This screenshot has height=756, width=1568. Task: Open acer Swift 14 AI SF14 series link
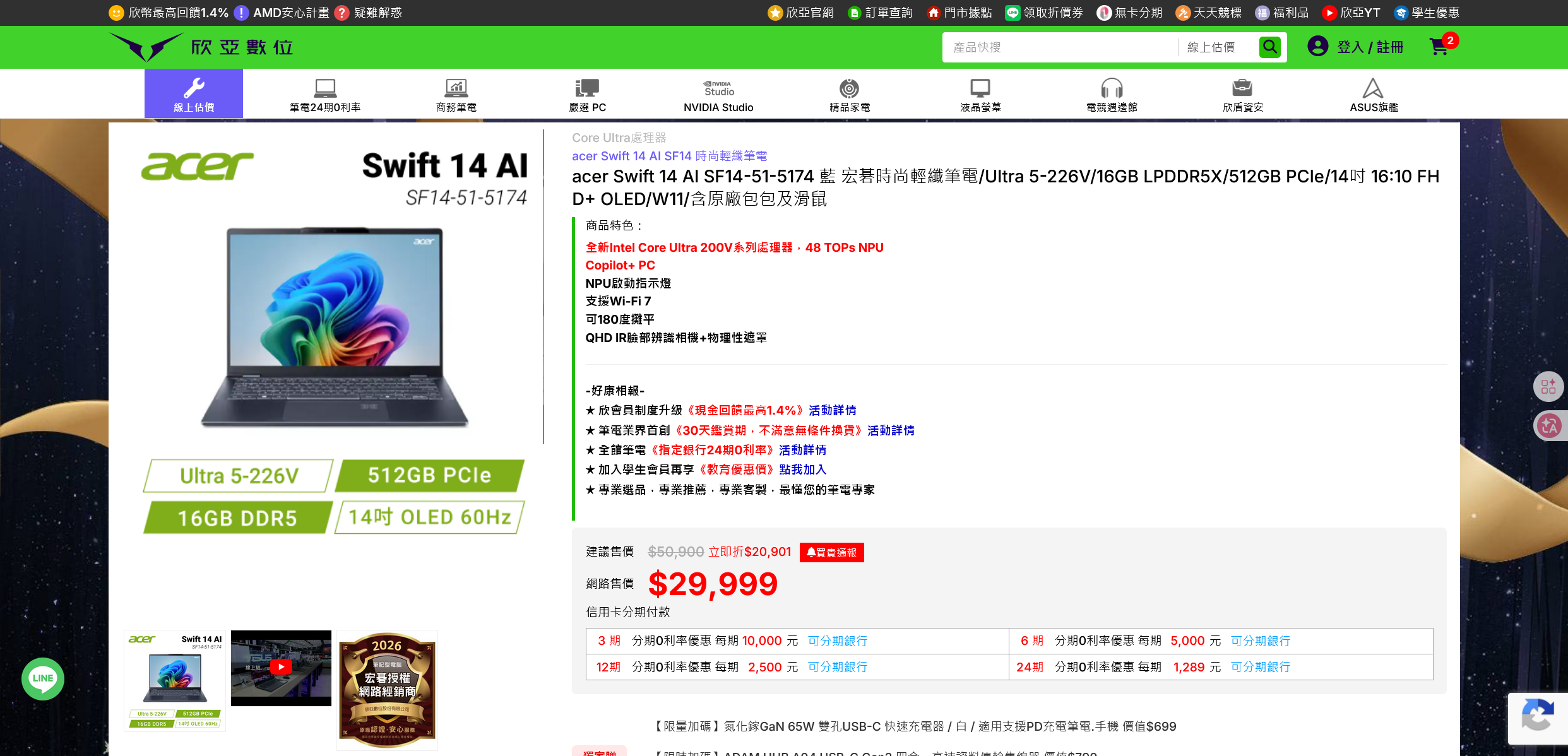point(669,156)
